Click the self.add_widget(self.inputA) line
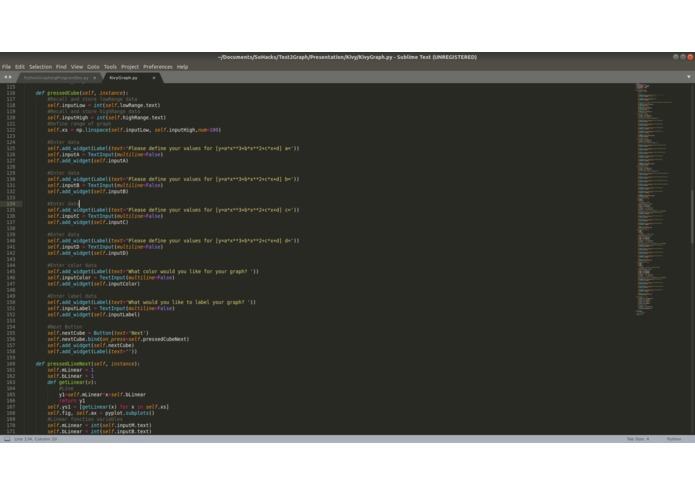 [88, 161]
